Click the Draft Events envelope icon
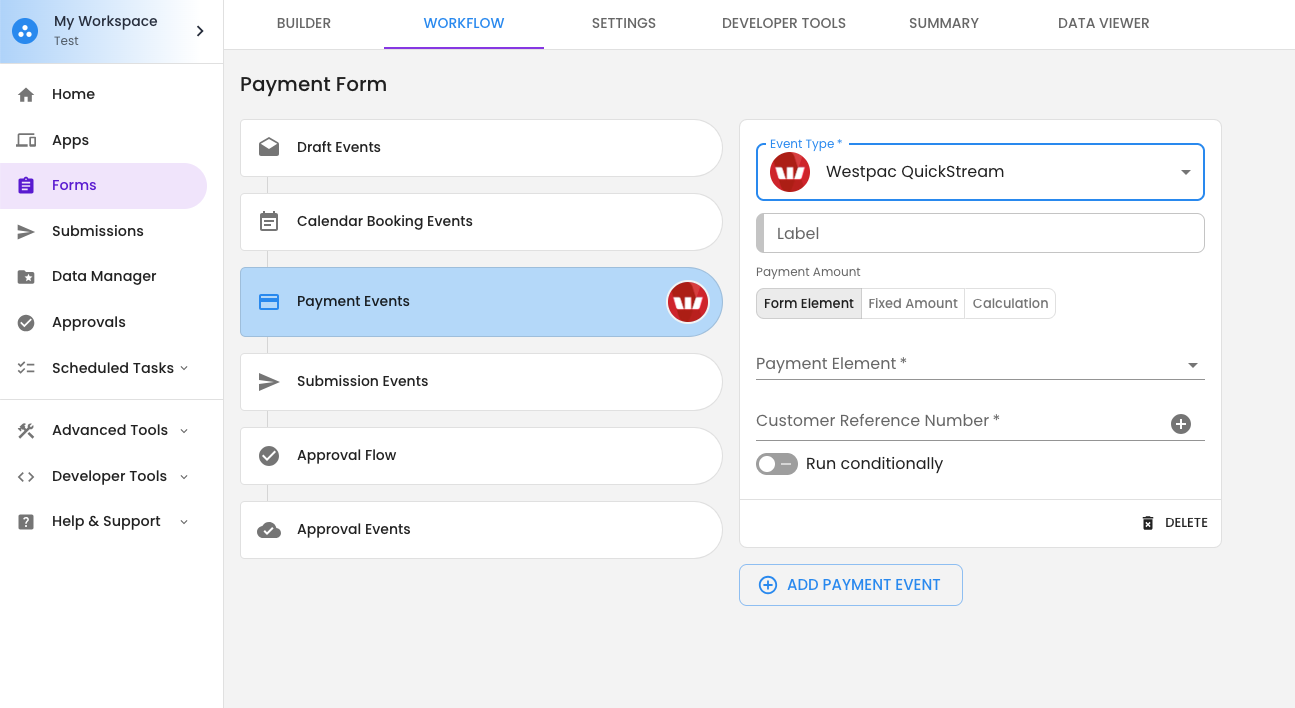The width and height of the screenshot is (1295, 708). pos(269,147)
